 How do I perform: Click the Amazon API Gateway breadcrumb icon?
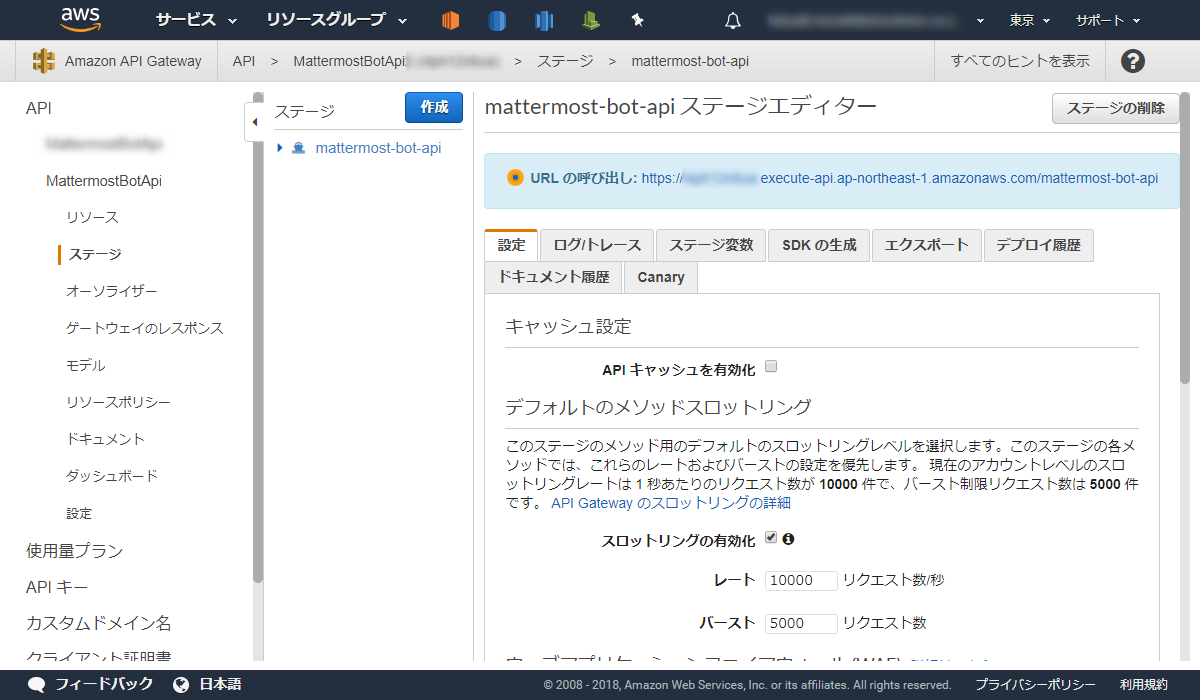42,60
